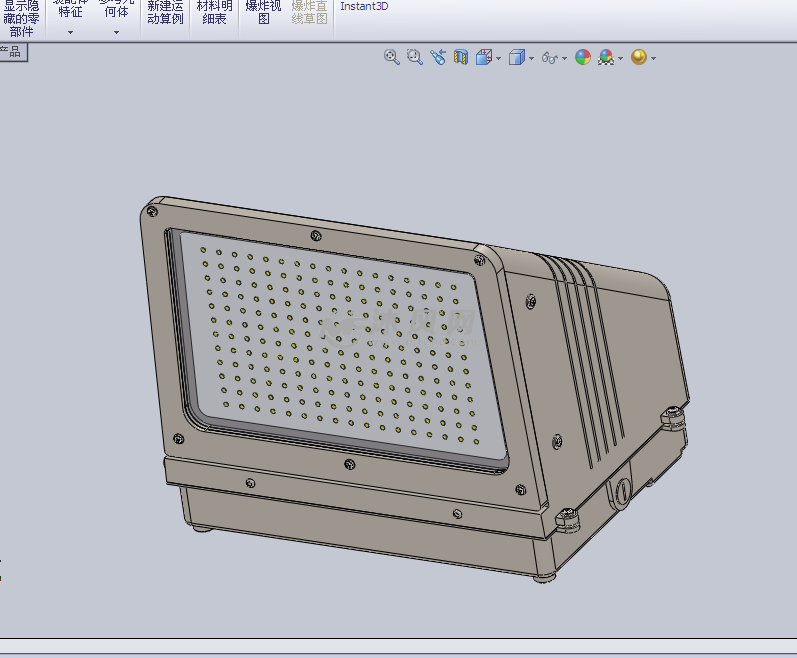Expand the Display Style dropdown arrow
Image resolution: width=797 pixels, height=658 pixels.
(x=531, y=59)
